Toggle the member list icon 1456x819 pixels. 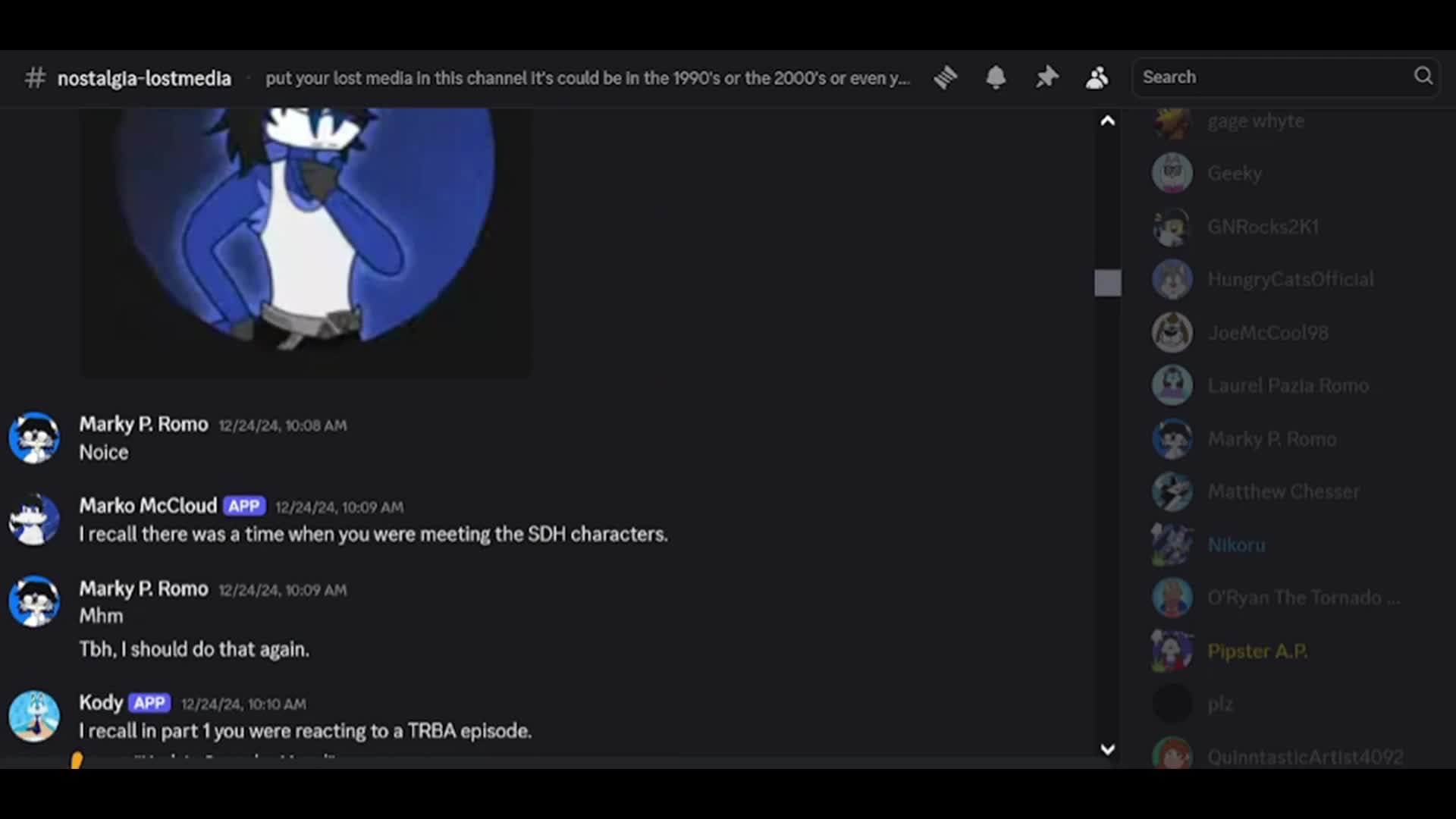(x=1097, y=77)
